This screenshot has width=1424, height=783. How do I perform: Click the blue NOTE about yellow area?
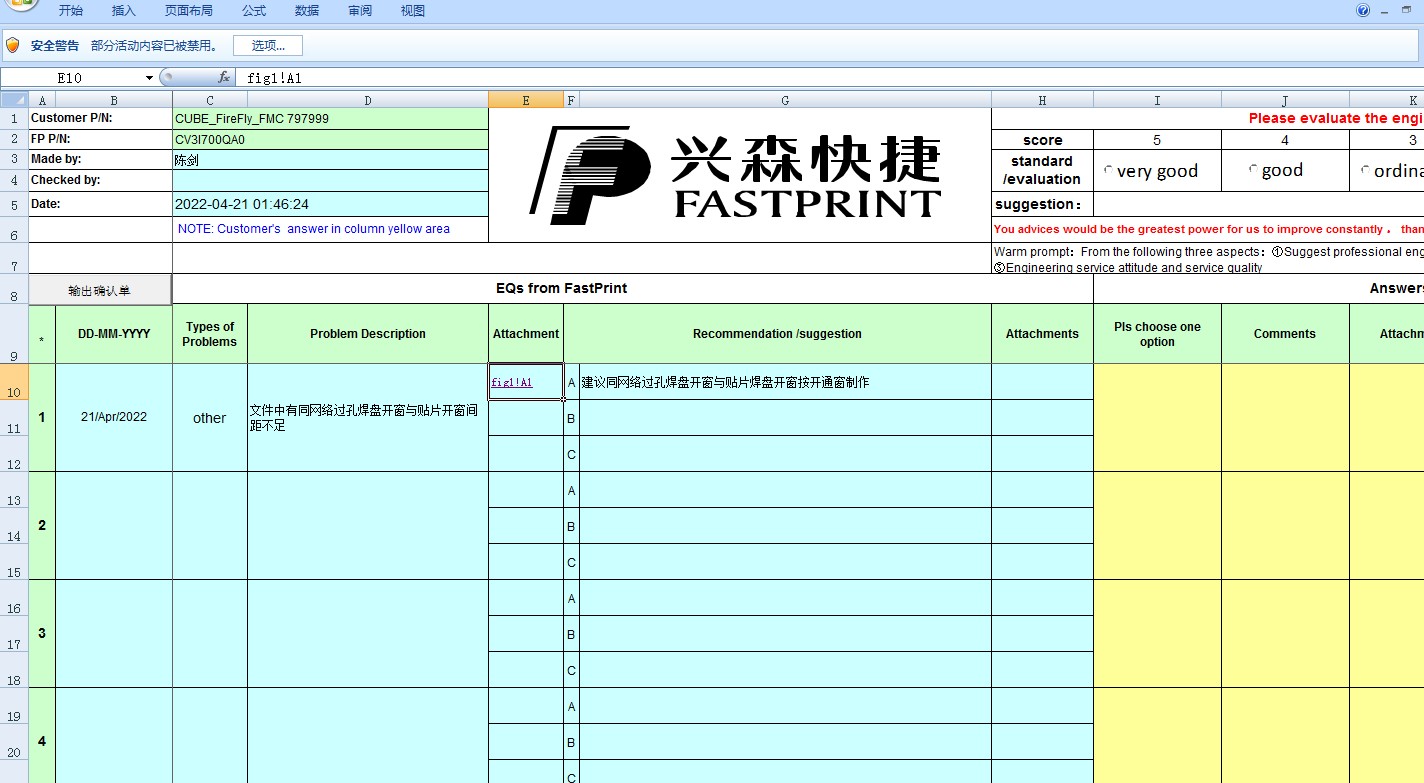314,229
